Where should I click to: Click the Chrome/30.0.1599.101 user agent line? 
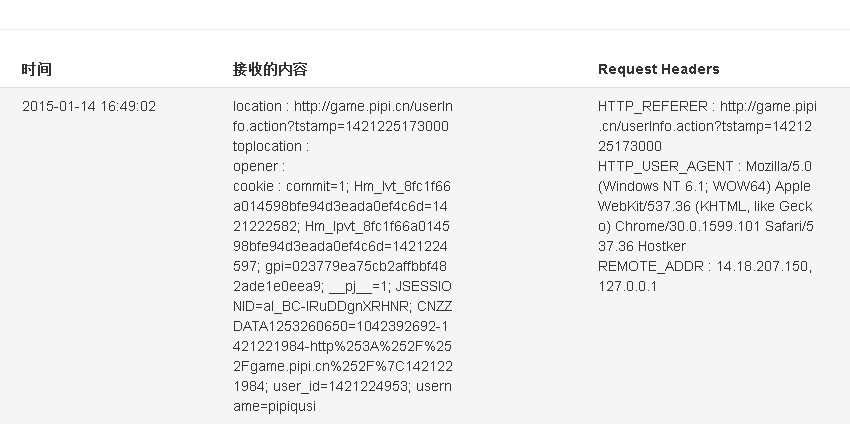tap(706, 226)
